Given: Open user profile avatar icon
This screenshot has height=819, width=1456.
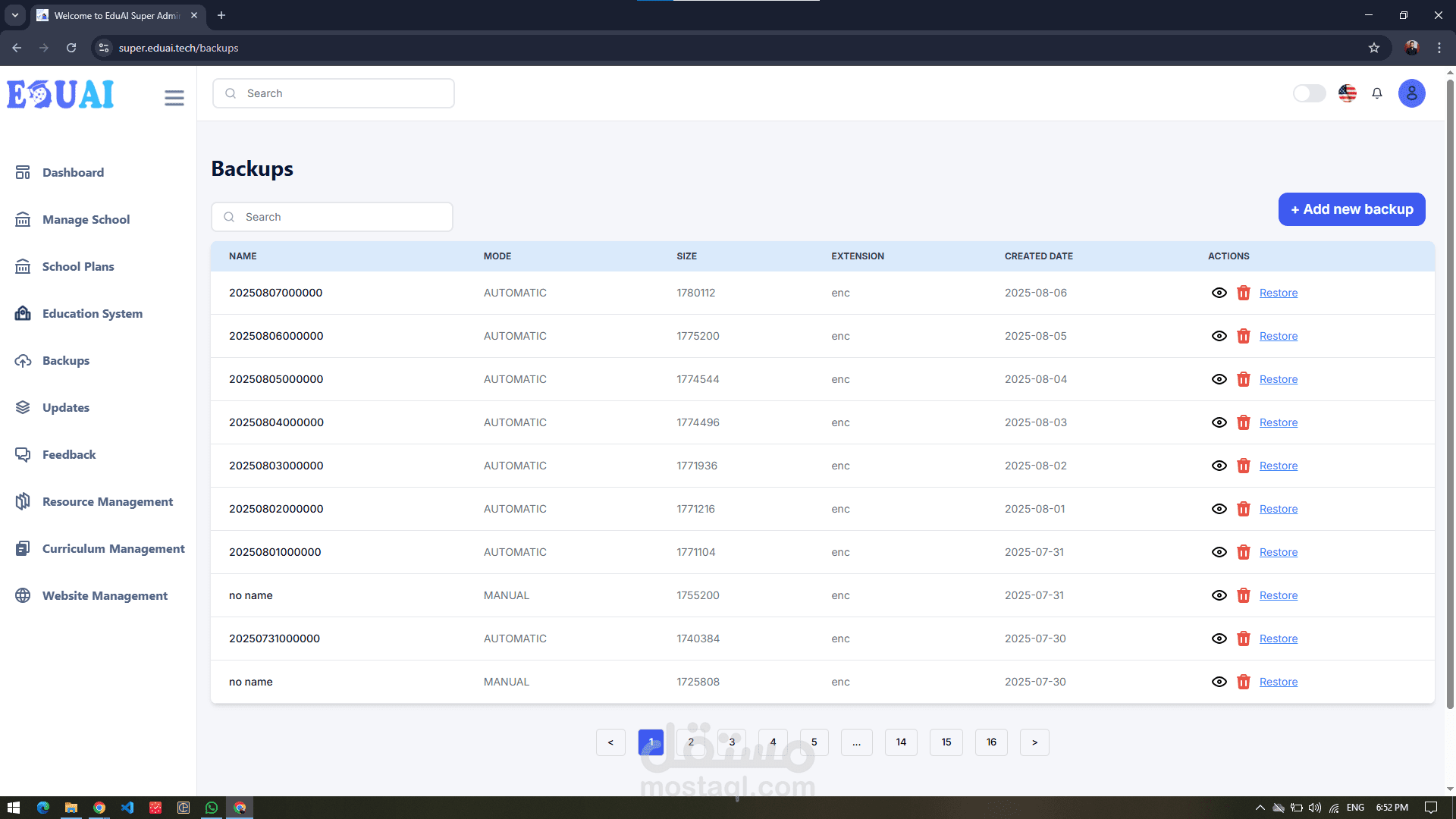Looking at the screenshot, I should (x=1412, y=93).
